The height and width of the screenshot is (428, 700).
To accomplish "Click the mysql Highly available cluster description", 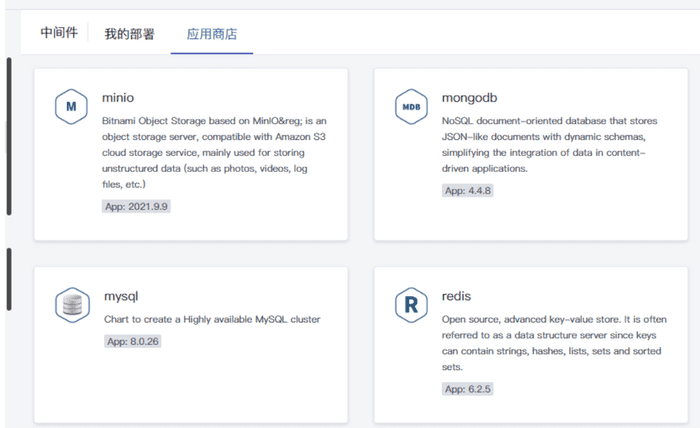I will [x=212, y=320].
